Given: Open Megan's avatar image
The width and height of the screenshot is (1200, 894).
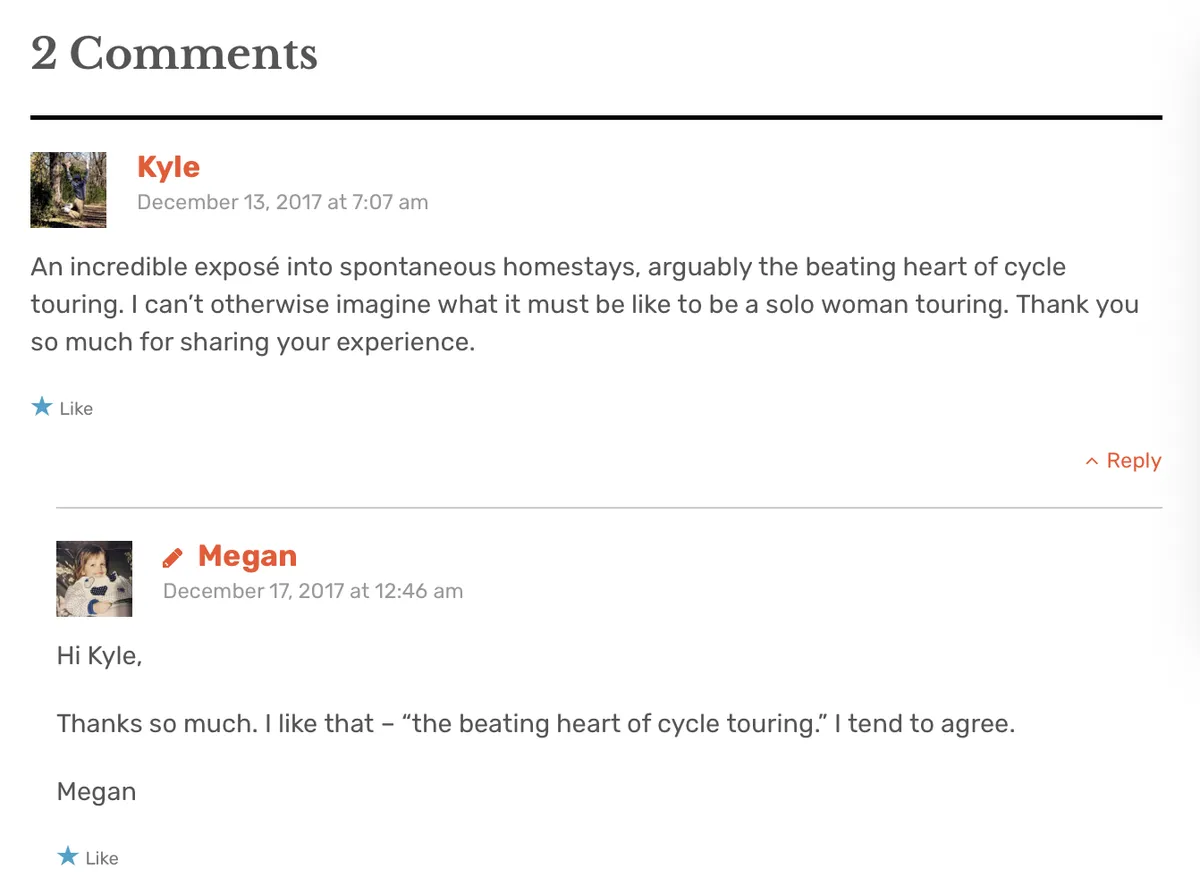Looking at the screenshot, I should coord(94,578).
